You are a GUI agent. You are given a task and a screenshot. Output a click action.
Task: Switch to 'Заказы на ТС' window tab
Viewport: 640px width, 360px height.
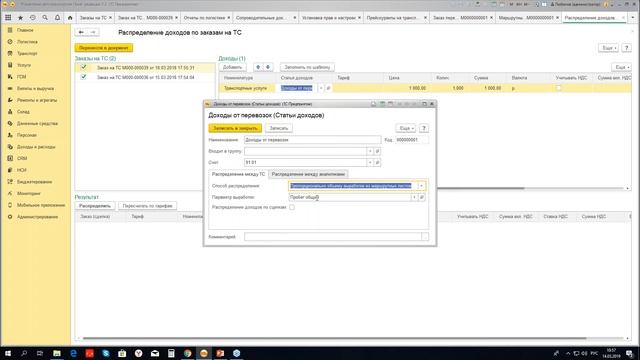pos(93,18)
